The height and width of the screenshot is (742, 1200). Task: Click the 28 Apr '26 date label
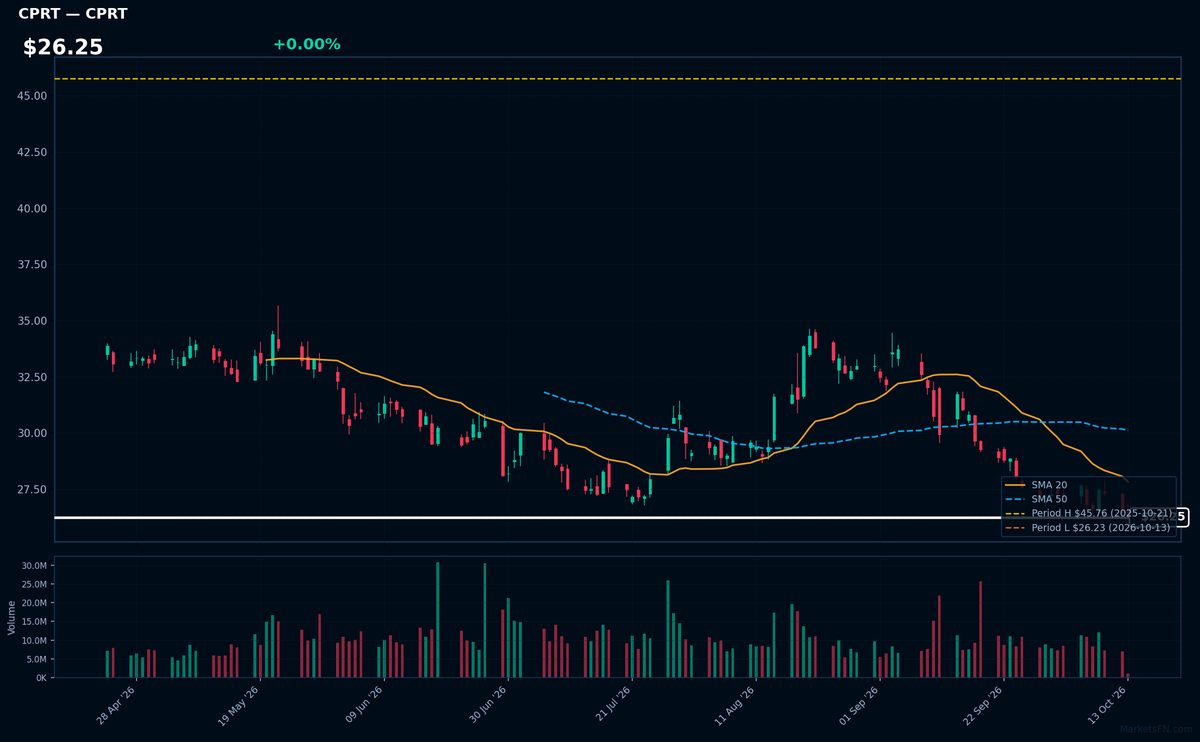pos(115,707)
